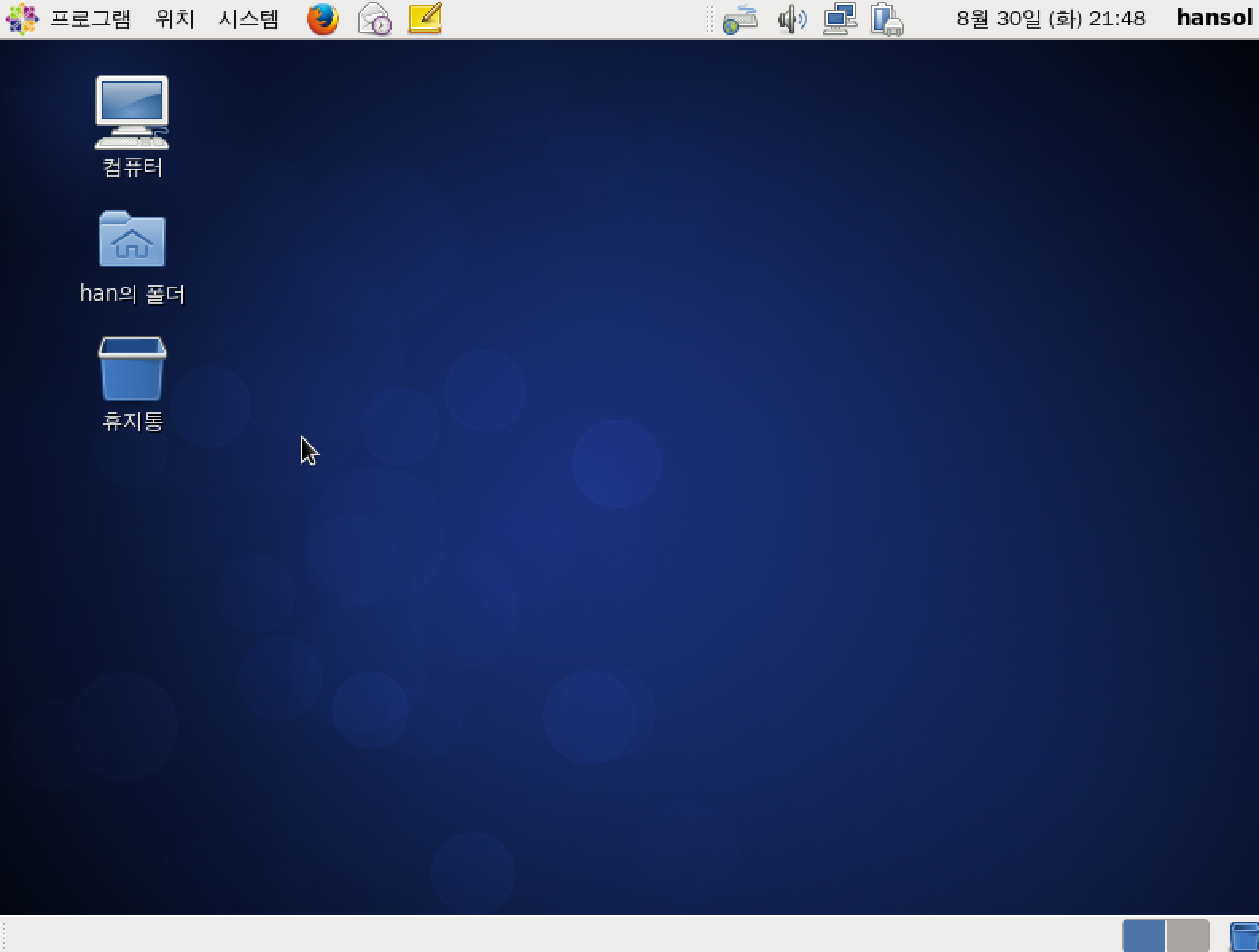1259x952 pixels.
Task: Click the keyboard input method tray icon
Action: point(739,20)
